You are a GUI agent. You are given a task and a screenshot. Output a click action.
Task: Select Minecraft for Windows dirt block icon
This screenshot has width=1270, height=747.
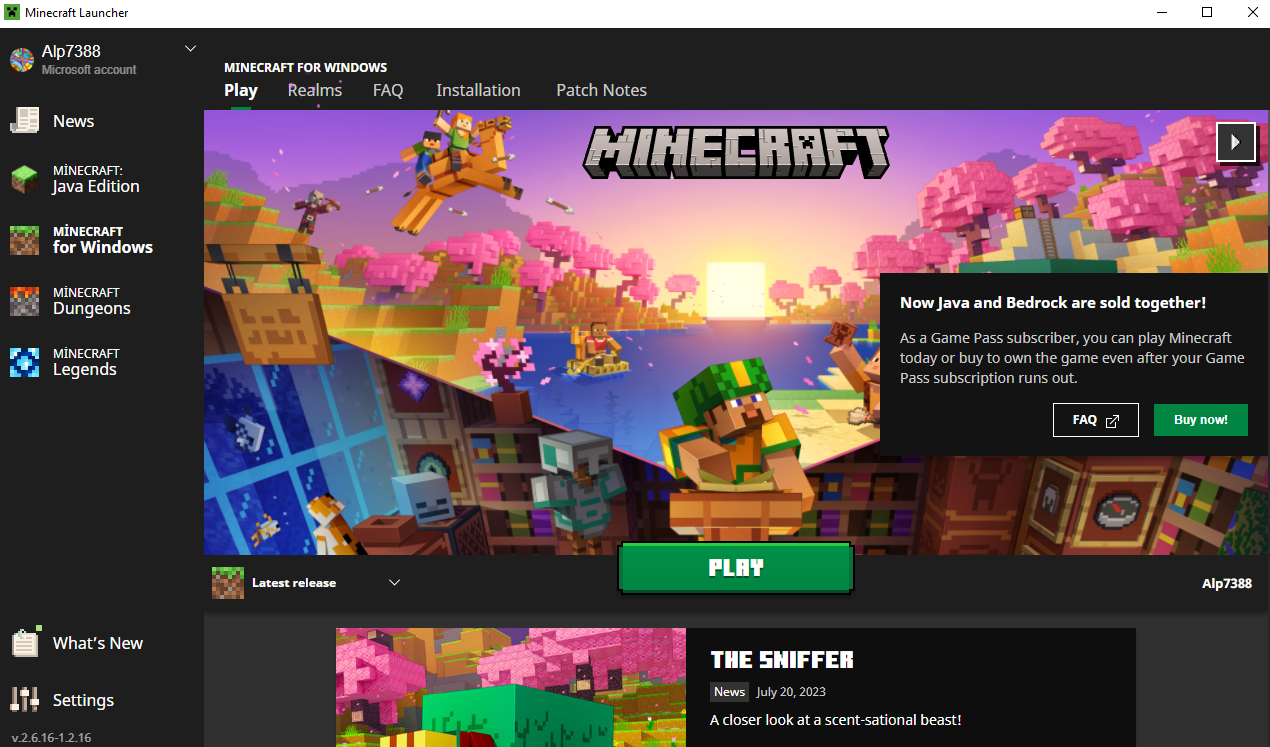[x=24, y=241]
